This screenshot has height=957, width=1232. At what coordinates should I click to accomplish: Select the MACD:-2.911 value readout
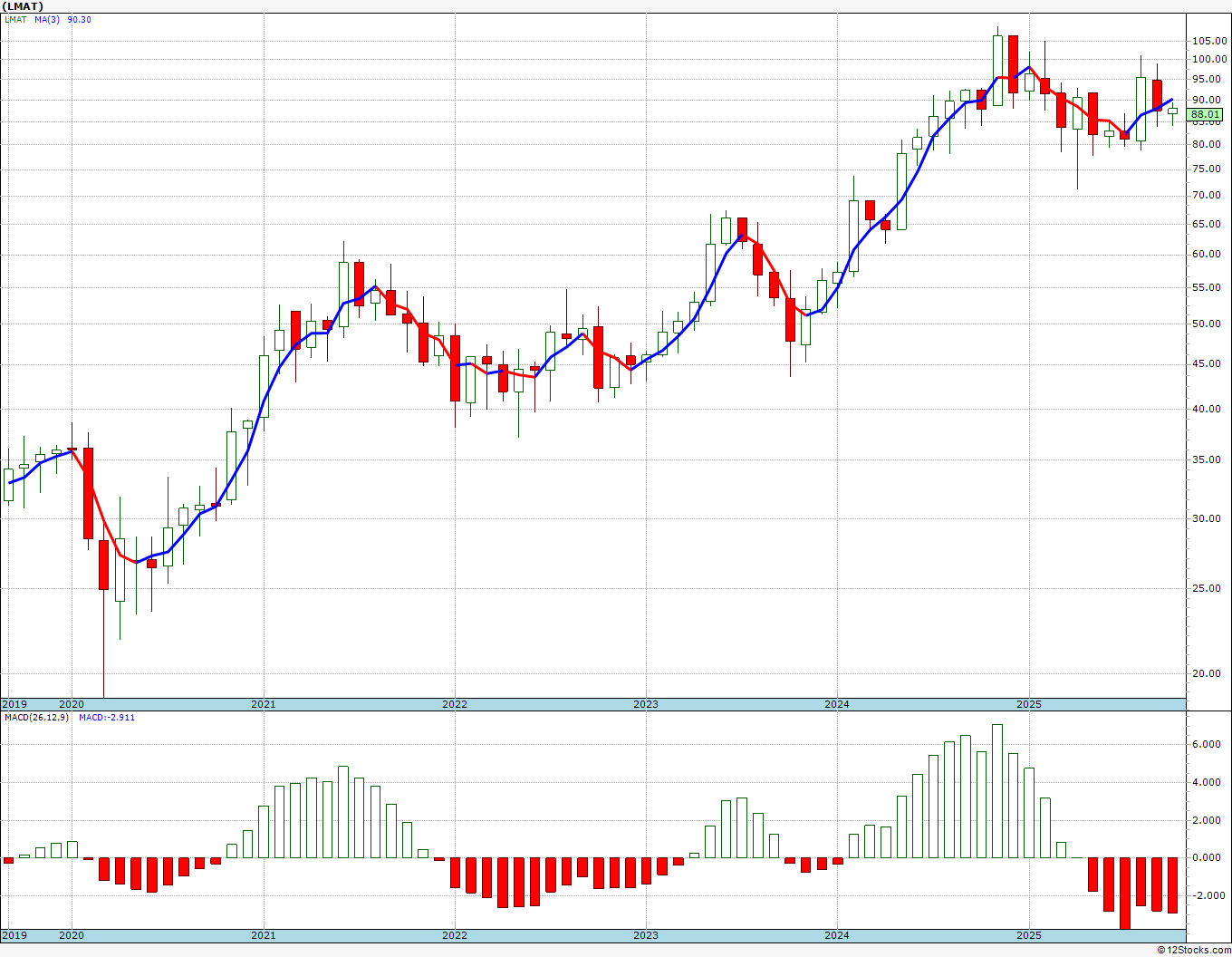(107, 718)
